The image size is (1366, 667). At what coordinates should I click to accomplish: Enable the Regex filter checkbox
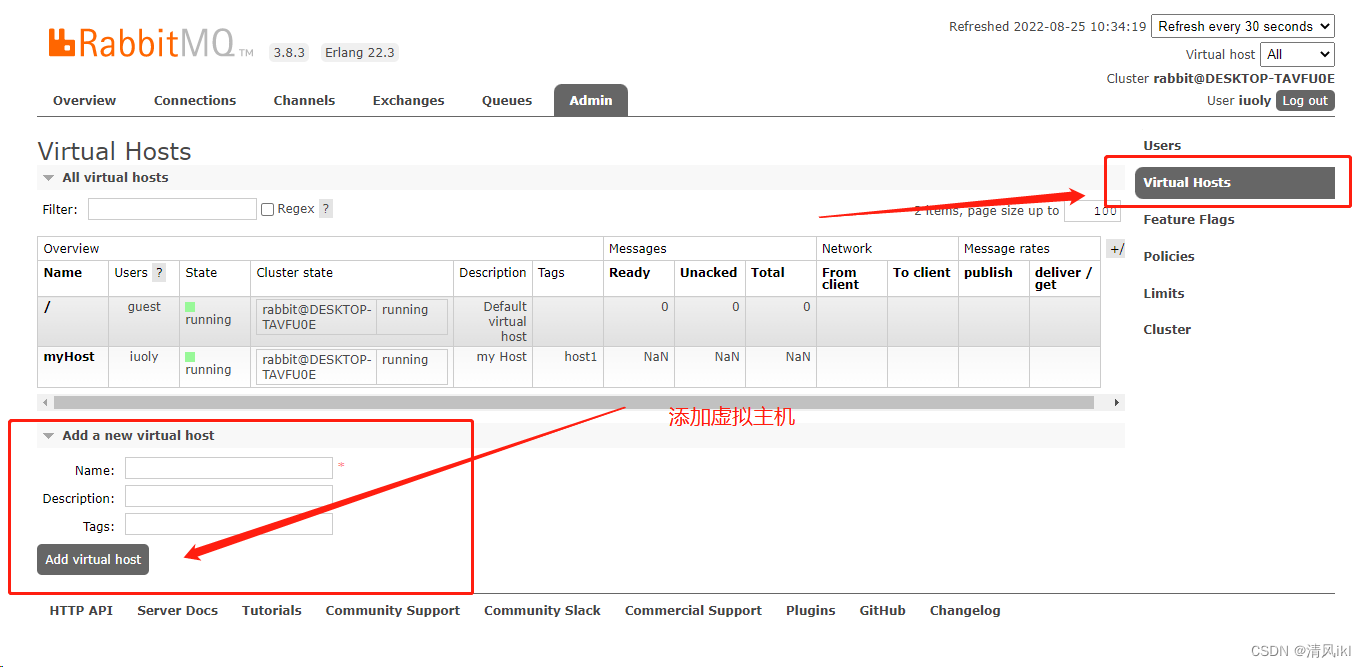coord(267,209)
